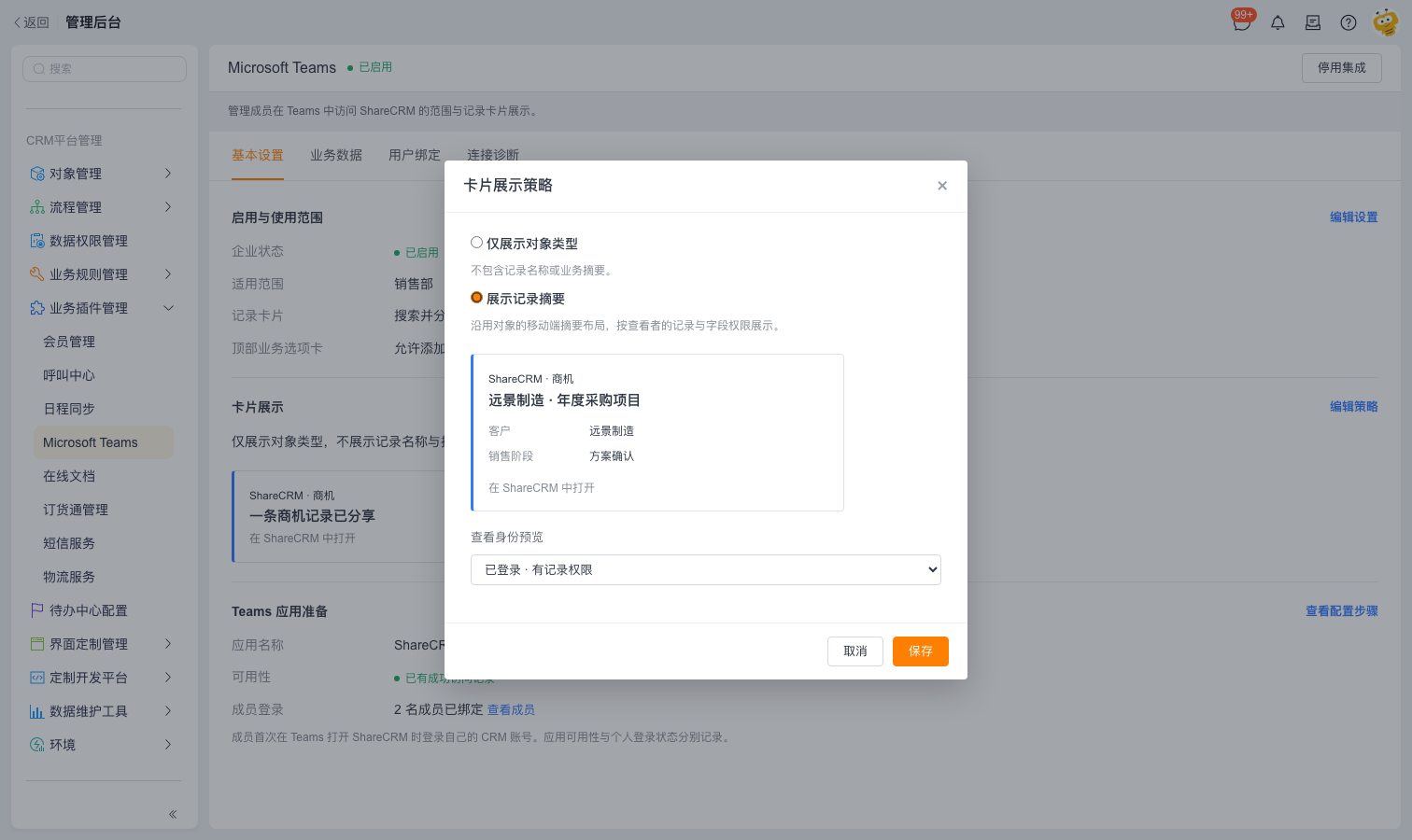Expand 环境 chevron

click(x=168, y=745)
